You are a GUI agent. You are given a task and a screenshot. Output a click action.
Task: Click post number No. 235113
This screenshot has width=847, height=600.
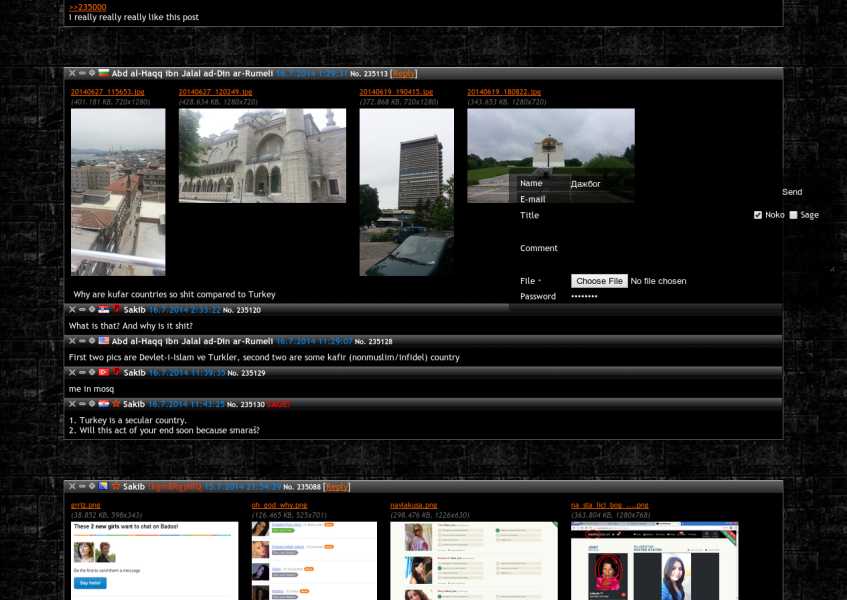(x=369, y=73)
